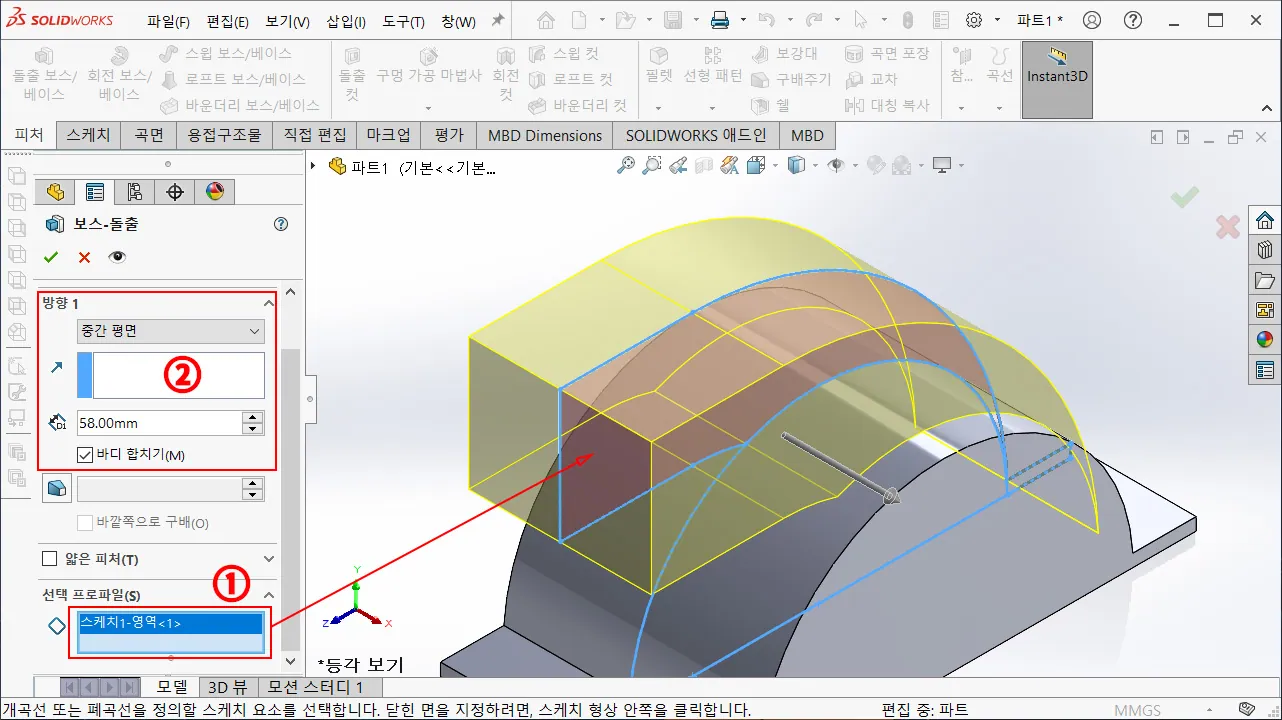The height and width of the screenshot is (720, 1282).
Task: Switch to the 곡면 tab
Action: tap(149, 135)
